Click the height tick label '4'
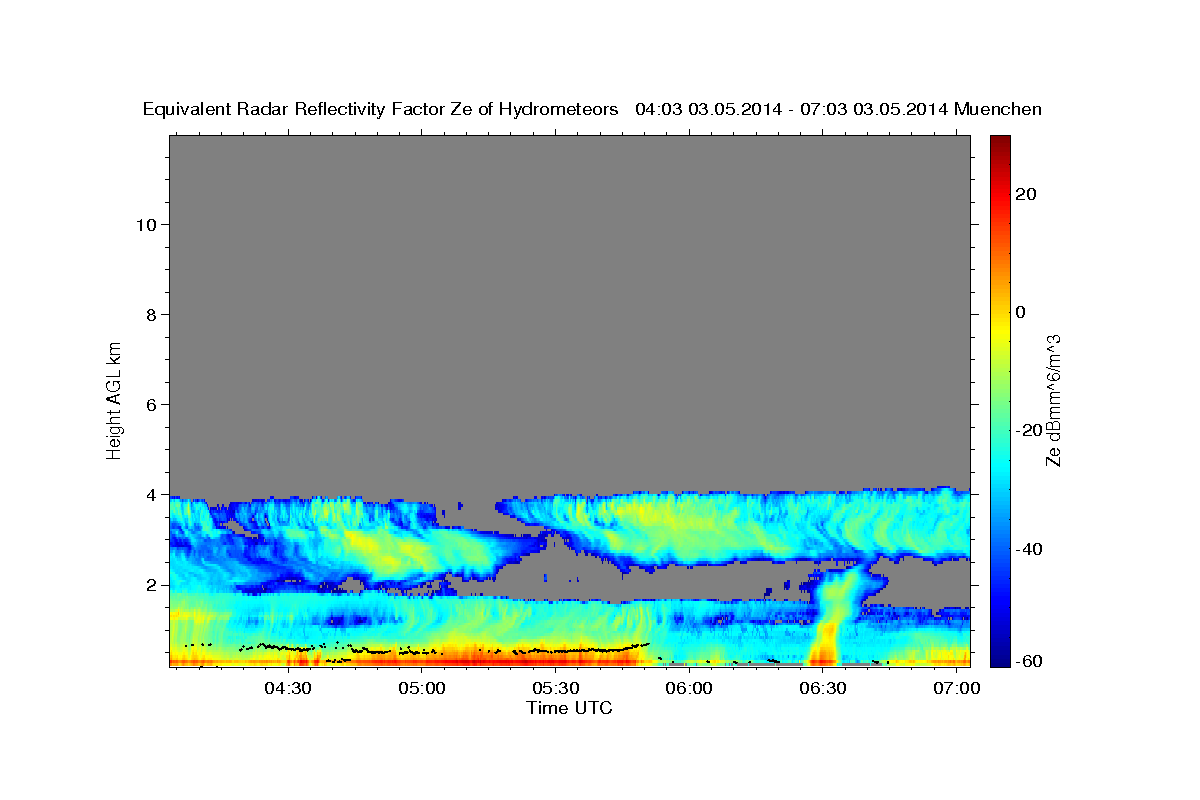 tap(152, 494)
